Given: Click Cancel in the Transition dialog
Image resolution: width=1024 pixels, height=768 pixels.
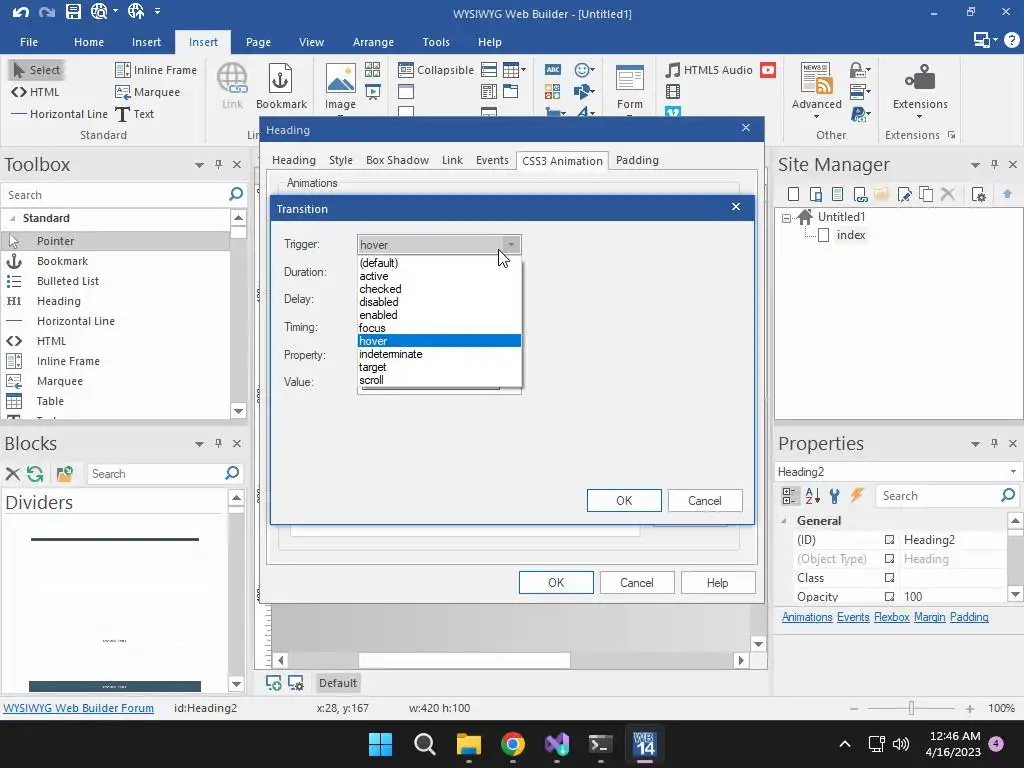Looking at the screenshot, I should pos(705,501).
